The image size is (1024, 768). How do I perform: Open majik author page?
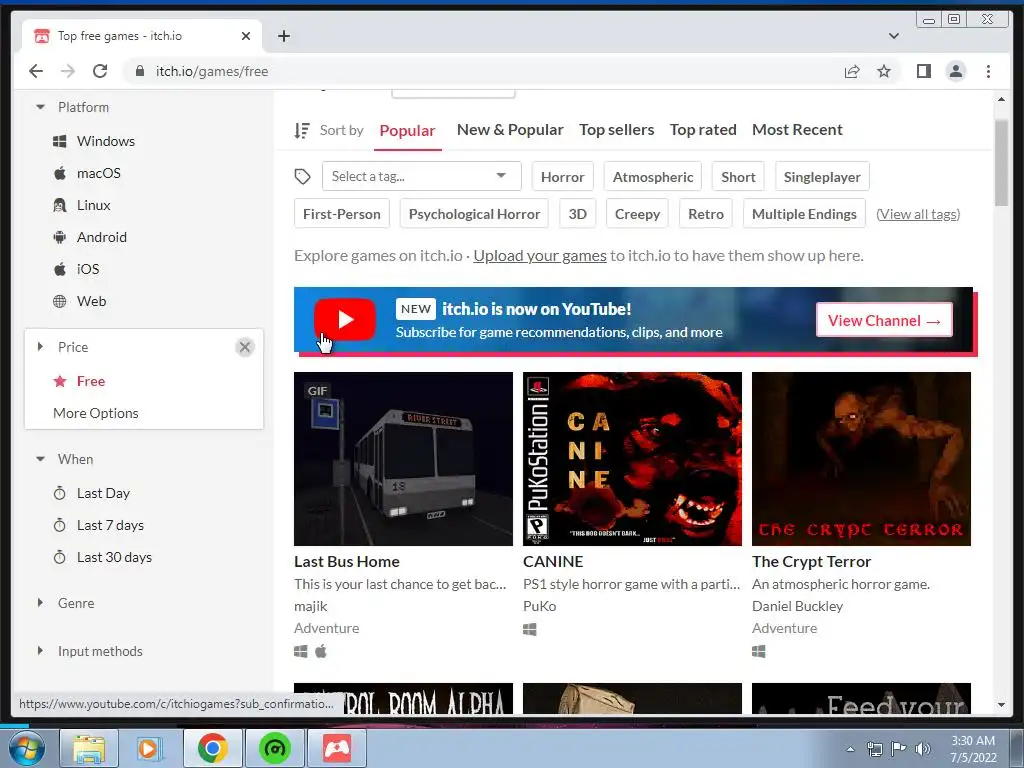pyautogui.click(x=310, y=606)
